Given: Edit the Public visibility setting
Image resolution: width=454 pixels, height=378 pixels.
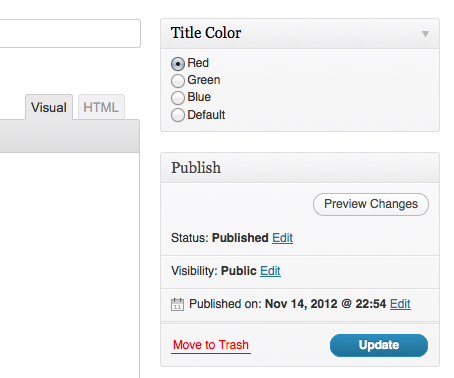Looking at the screenshot, I should 270,271.
